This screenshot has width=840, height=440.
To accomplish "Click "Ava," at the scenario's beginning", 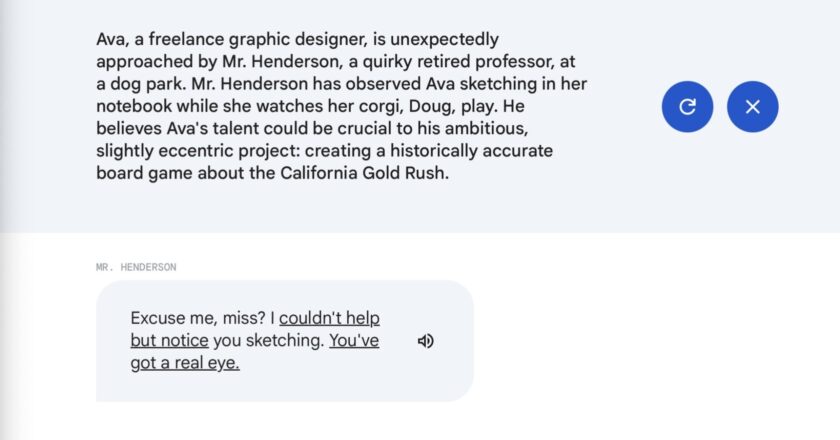I will tap(112, 39).
